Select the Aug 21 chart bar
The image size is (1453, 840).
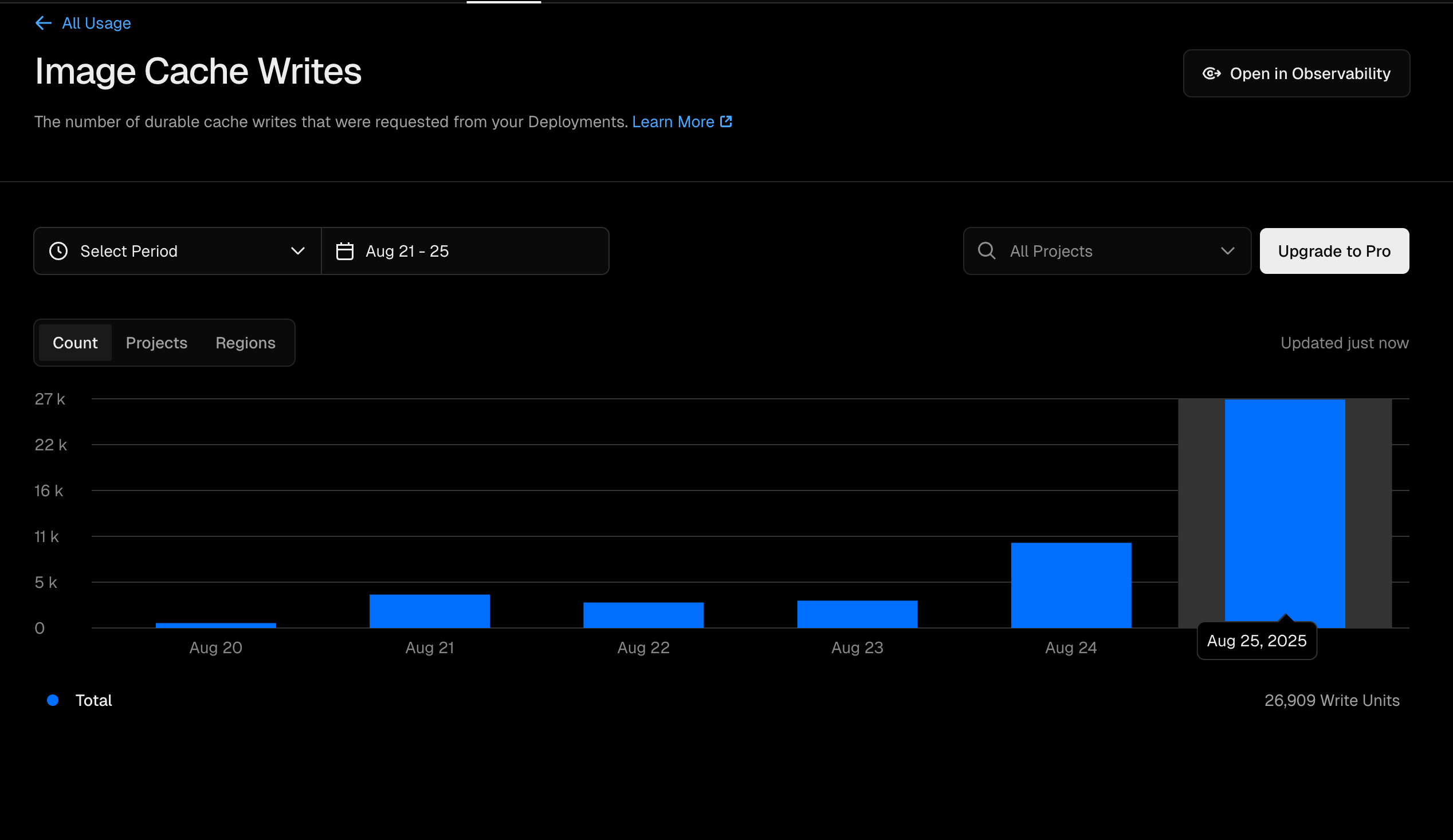click(x=430, y=611)
